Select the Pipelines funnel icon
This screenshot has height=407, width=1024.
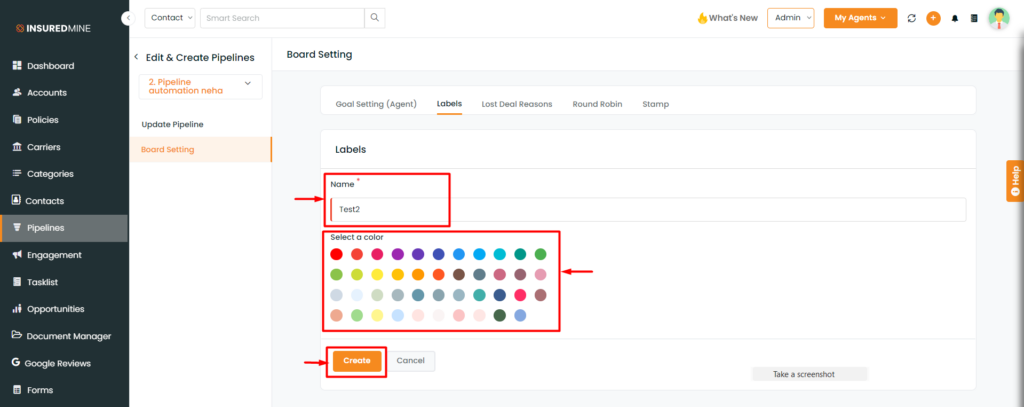17,228
